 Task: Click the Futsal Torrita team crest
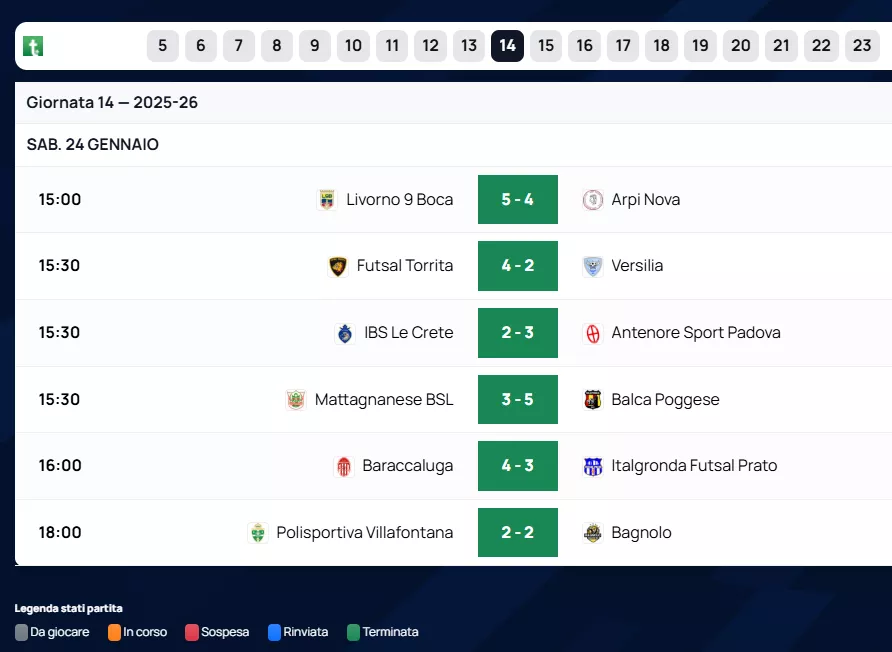[338, 266]
